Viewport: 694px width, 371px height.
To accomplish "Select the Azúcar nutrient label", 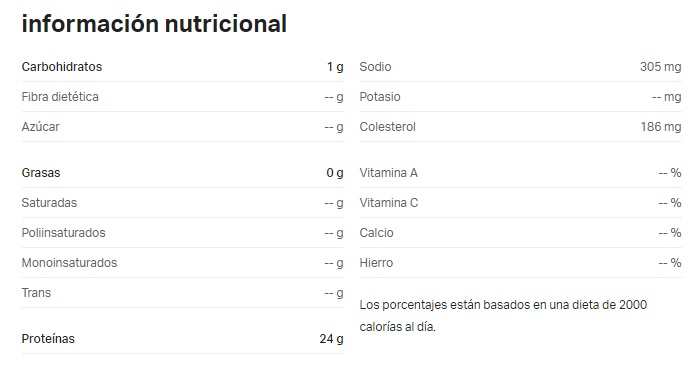I will point(40,127).
